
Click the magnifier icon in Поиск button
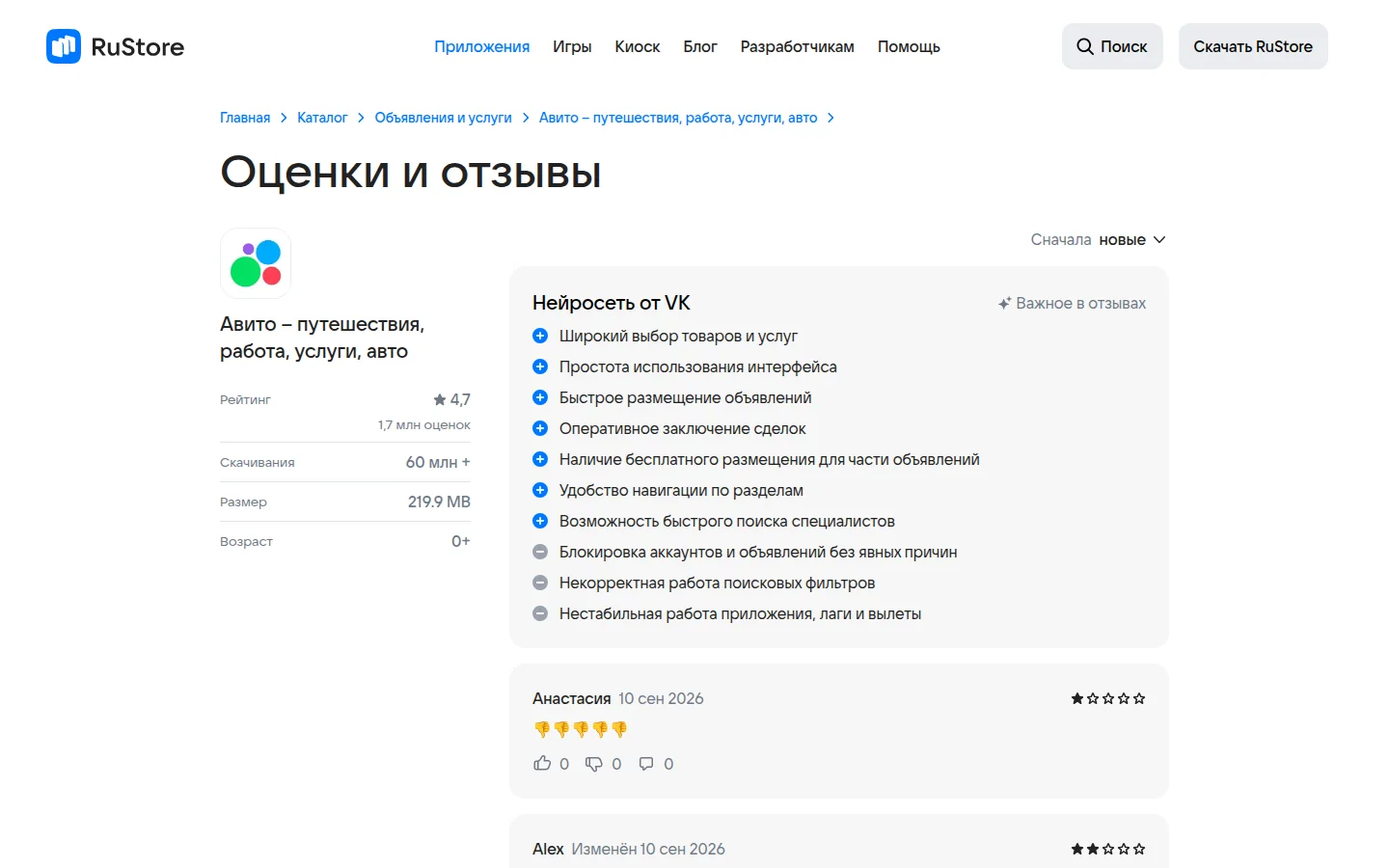click(x=1085, y=46)
